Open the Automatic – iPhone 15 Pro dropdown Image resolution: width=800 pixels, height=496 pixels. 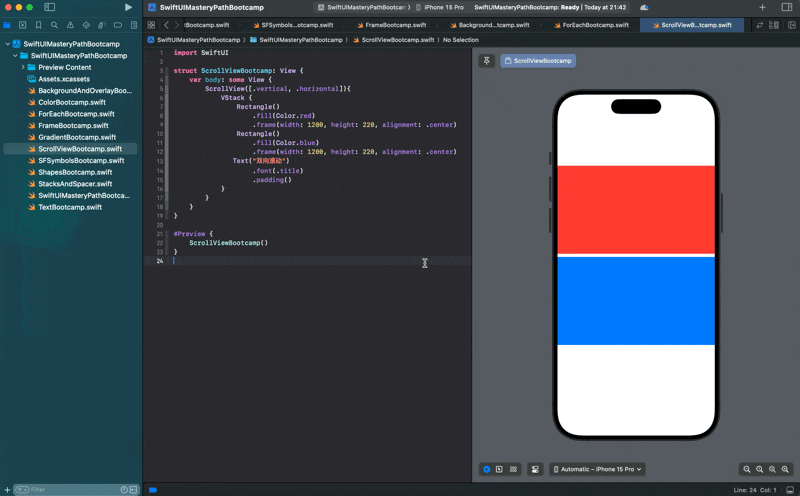pyautogui.click(x=598, y=469)
